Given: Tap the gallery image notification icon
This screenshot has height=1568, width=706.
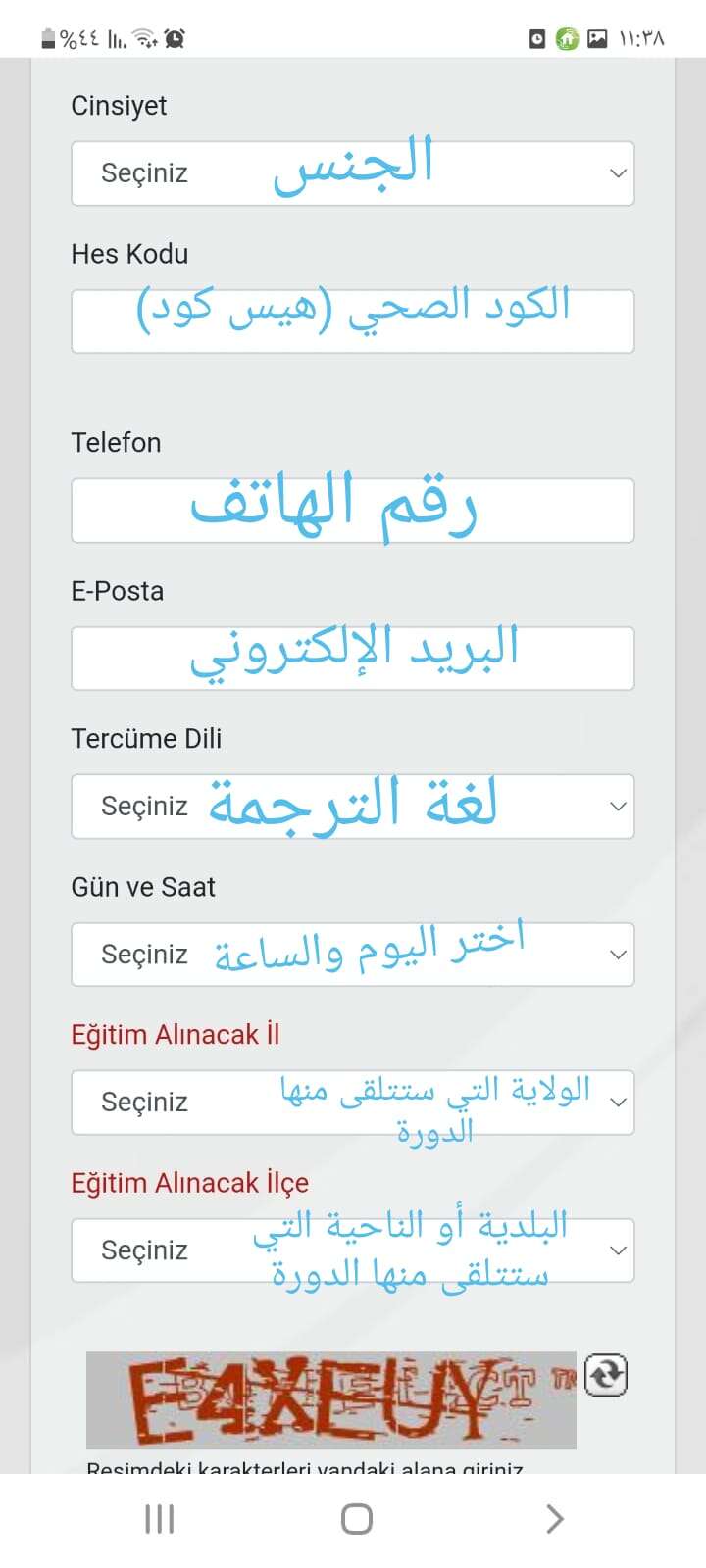Looking at the screenshot, I should click(x=597, y=39).
